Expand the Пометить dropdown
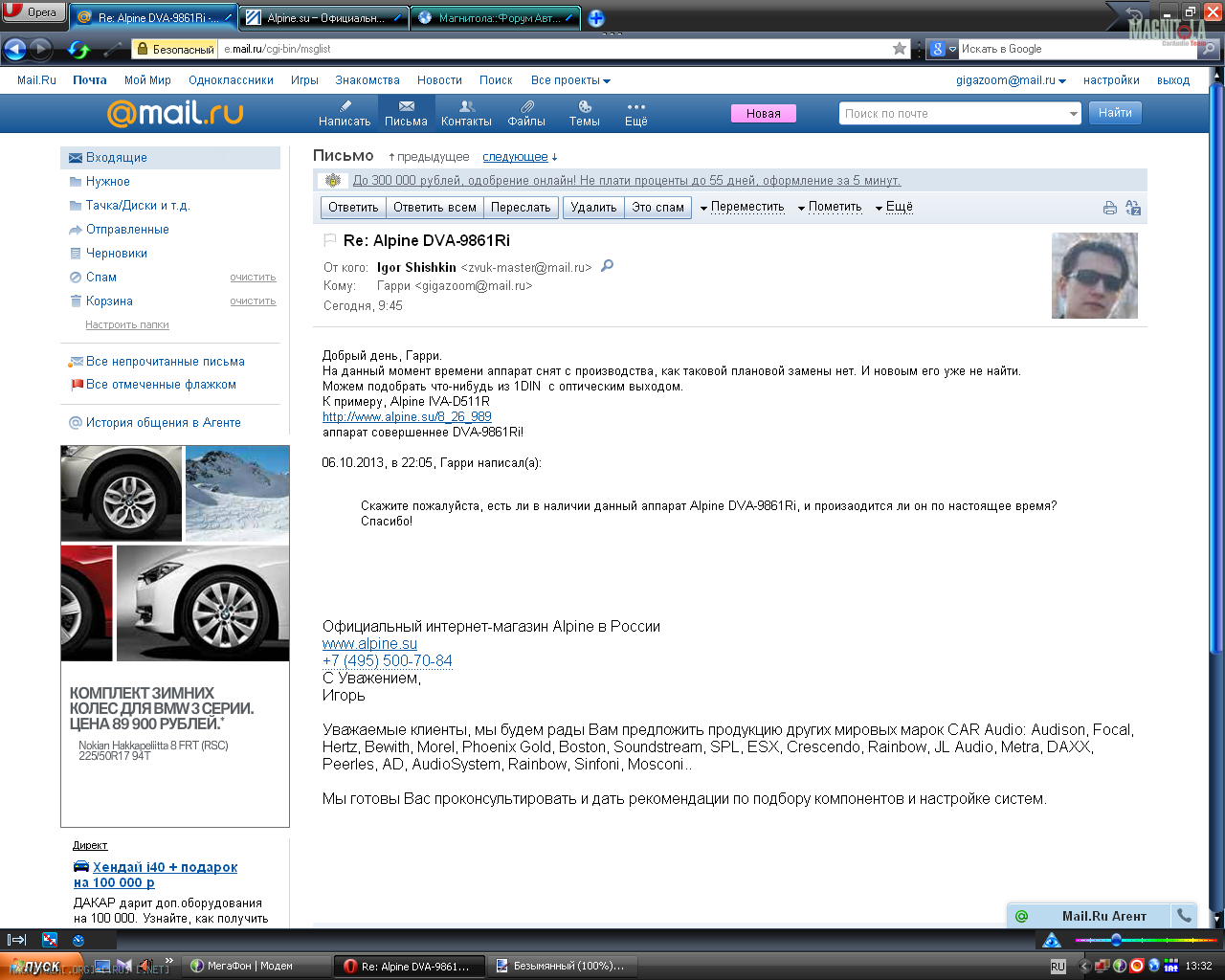 pyautogui.click(x=830, y=207)
